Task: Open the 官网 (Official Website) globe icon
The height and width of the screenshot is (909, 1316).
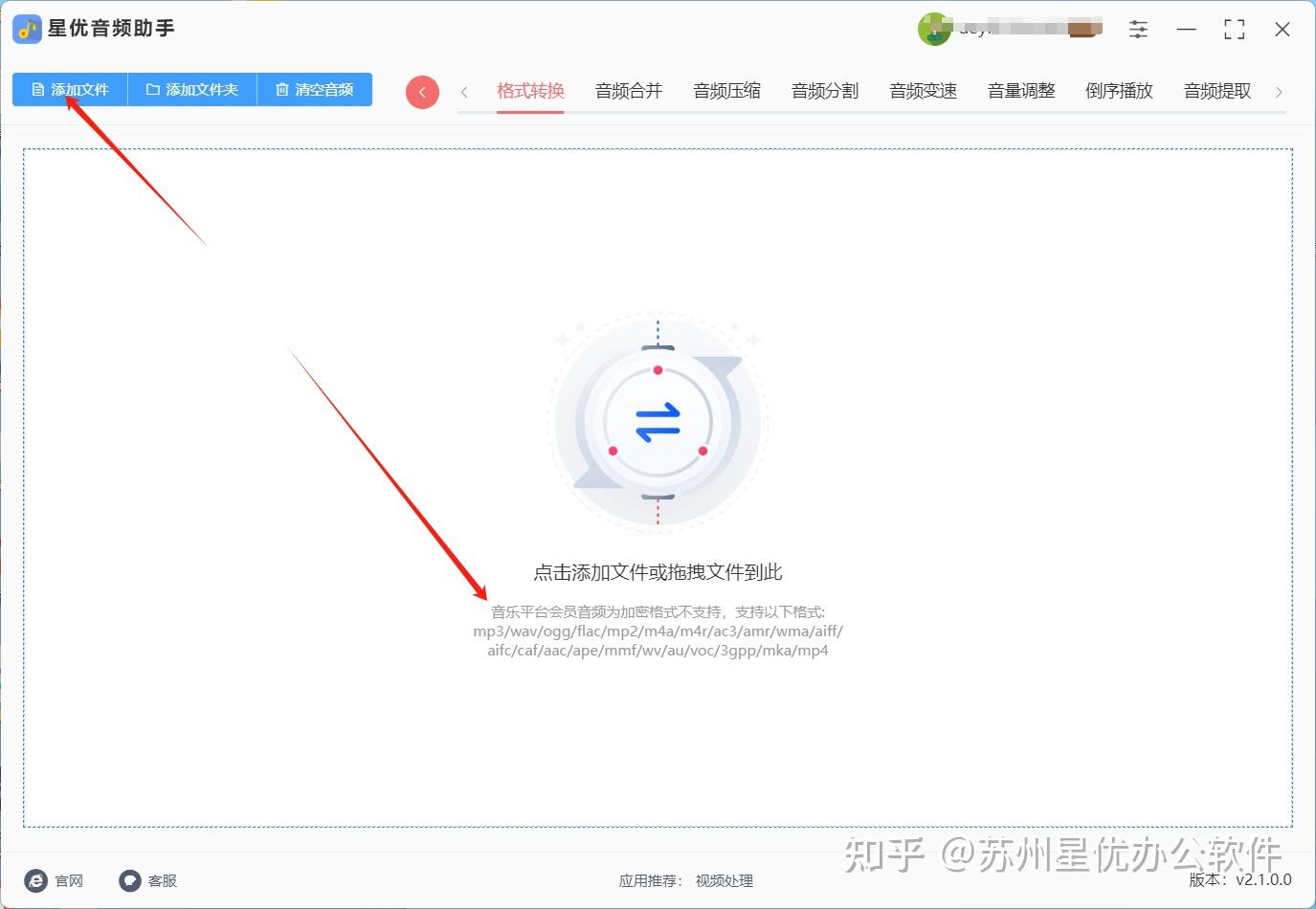Action: (35, 880)
